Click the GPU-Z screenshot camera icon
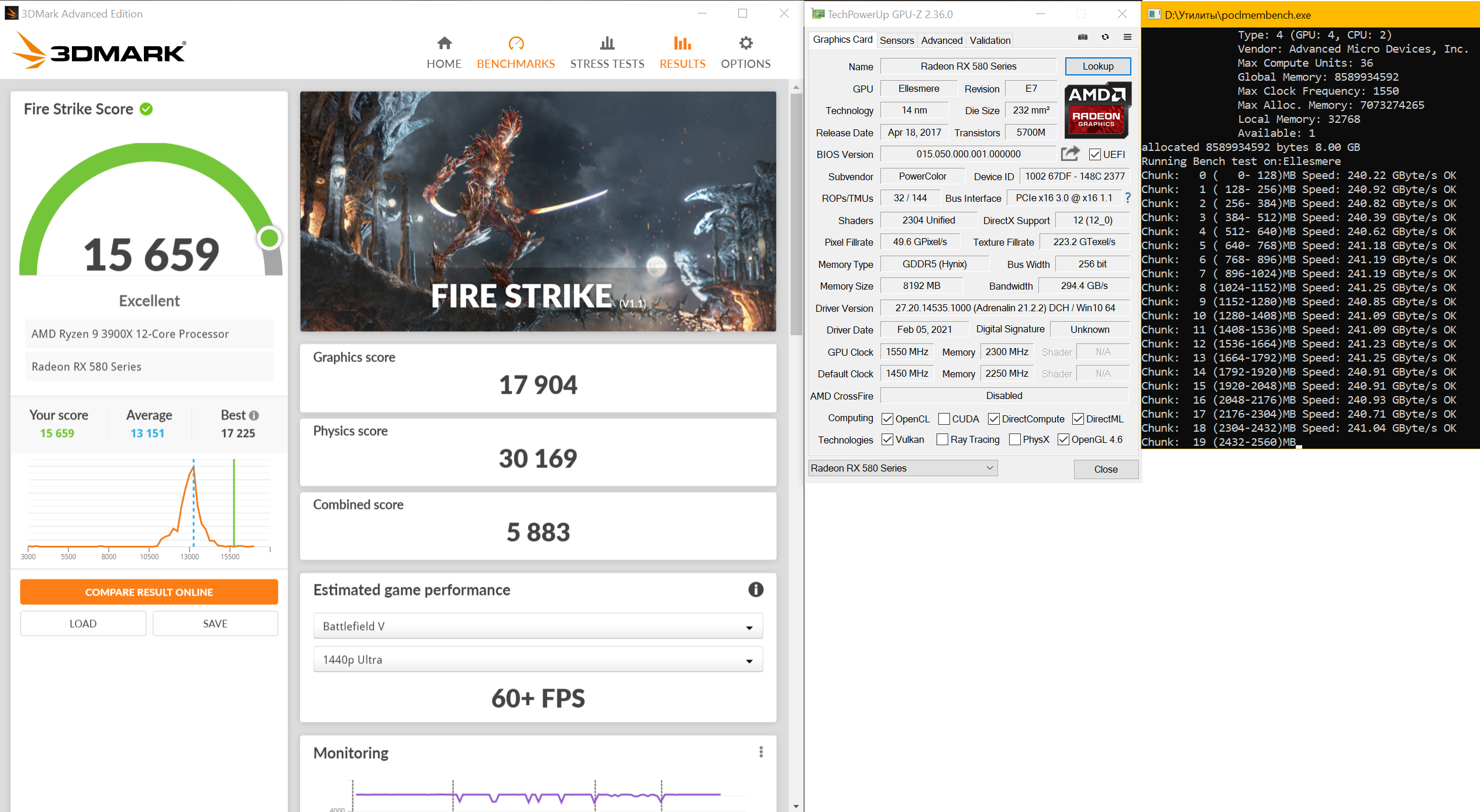This screenshot has width=1480, height=812. (1083, 37)
